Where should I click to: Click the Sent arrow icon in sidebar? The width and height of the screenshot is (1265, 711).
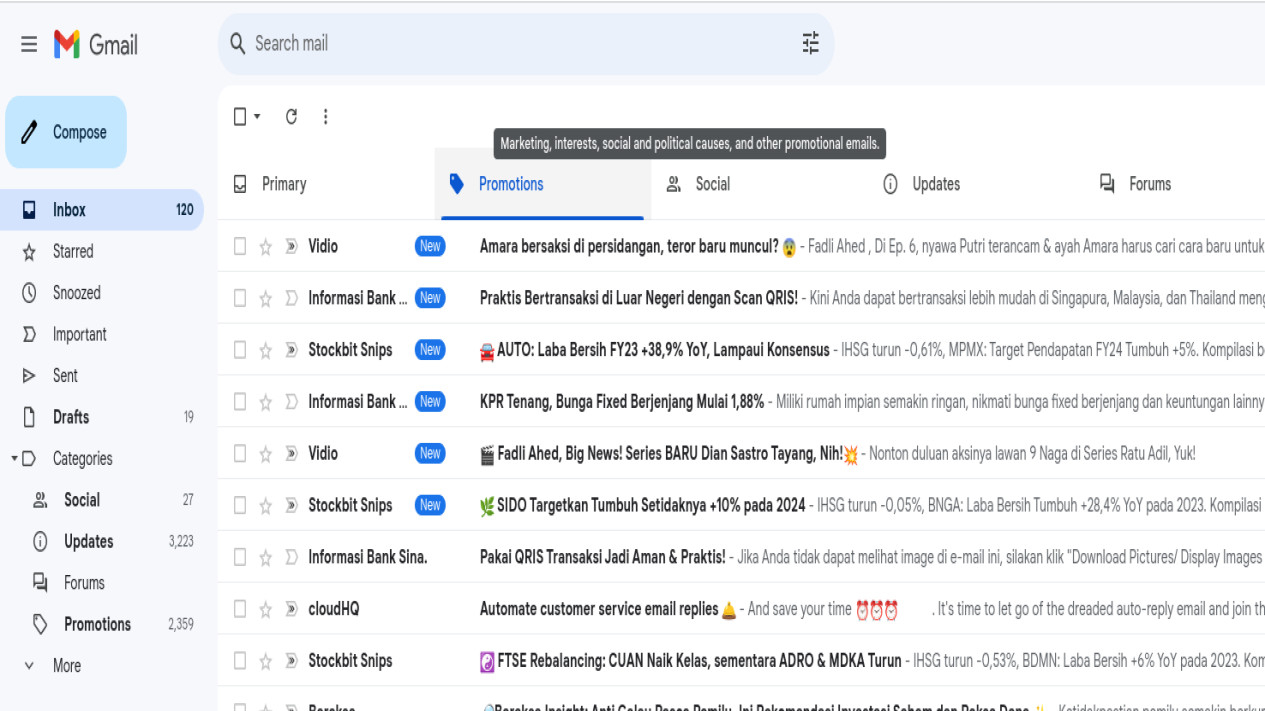29,376
